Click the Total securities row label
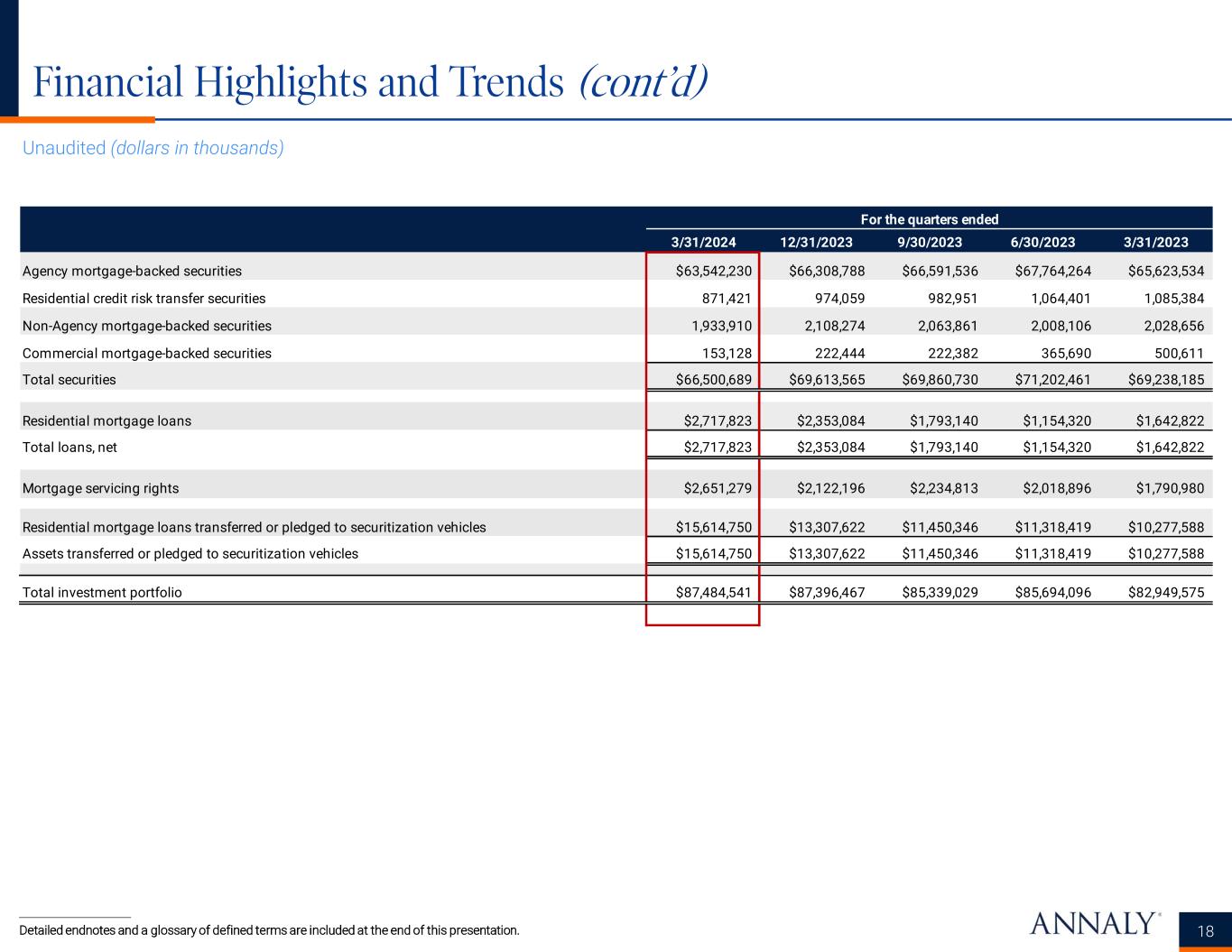Image resolution: width=1232 pixels, height=952 pixels. click(69, 380)
